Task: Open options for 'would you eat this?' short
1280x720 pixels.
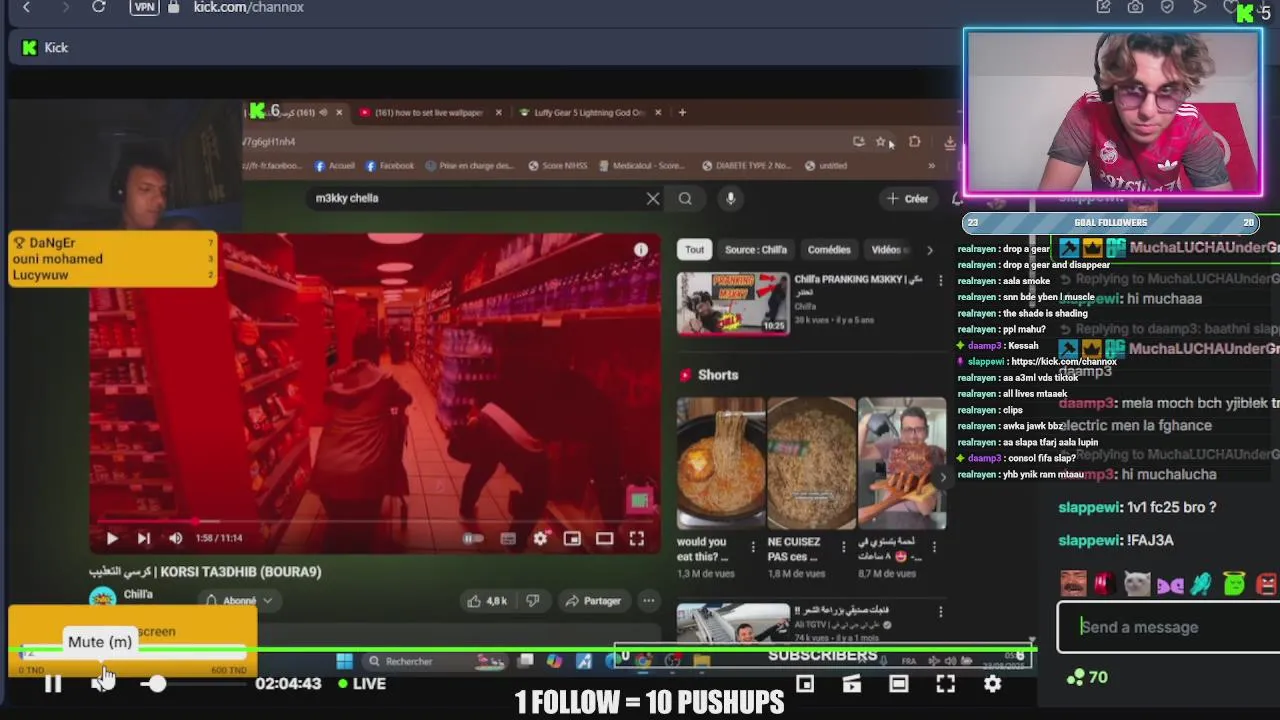Action: point(753,546)
